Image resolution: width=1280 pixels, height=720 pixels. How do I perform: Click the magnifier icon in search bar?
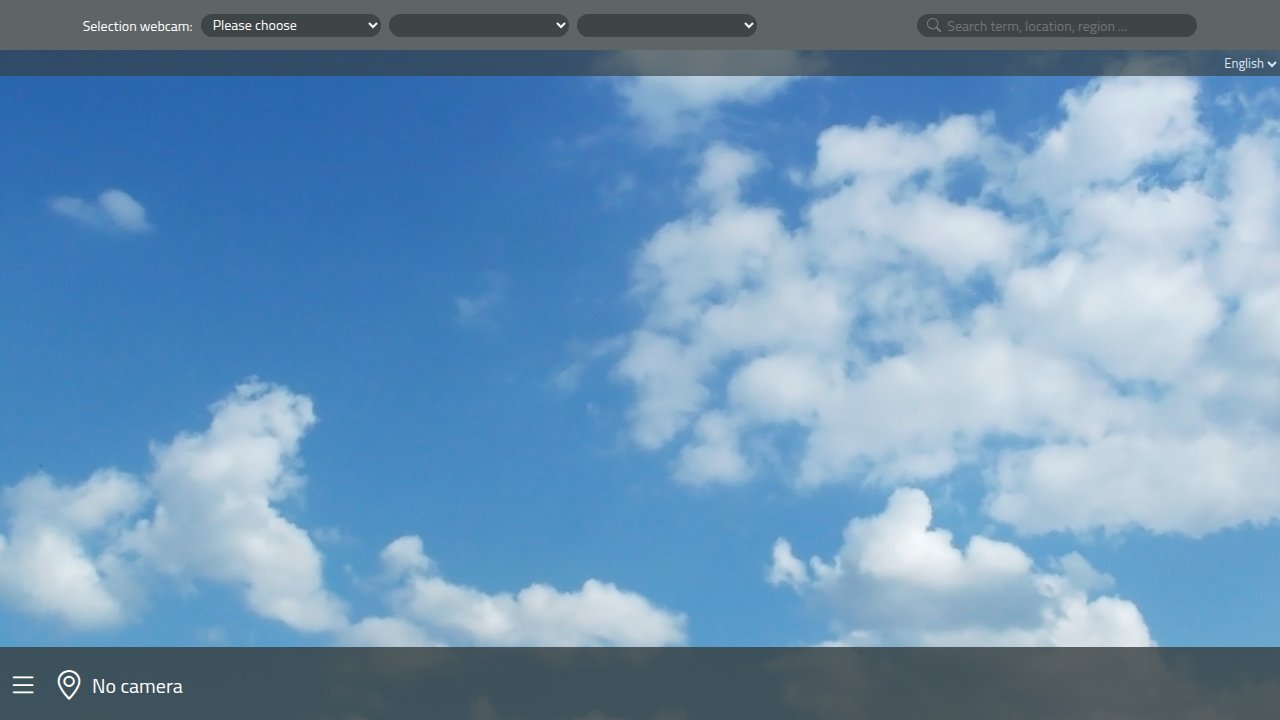pos(933,26)
